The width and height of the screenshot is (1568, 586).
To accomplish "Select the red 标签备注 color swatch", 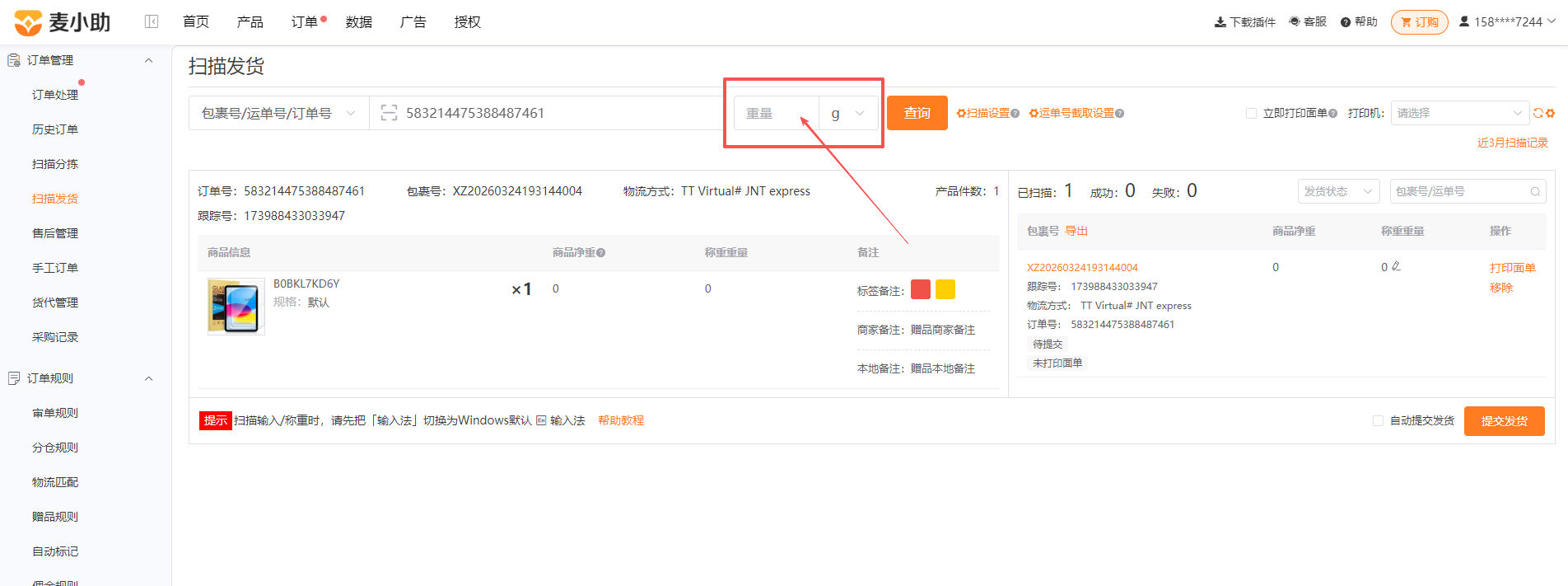I will (x=921, y=289).
